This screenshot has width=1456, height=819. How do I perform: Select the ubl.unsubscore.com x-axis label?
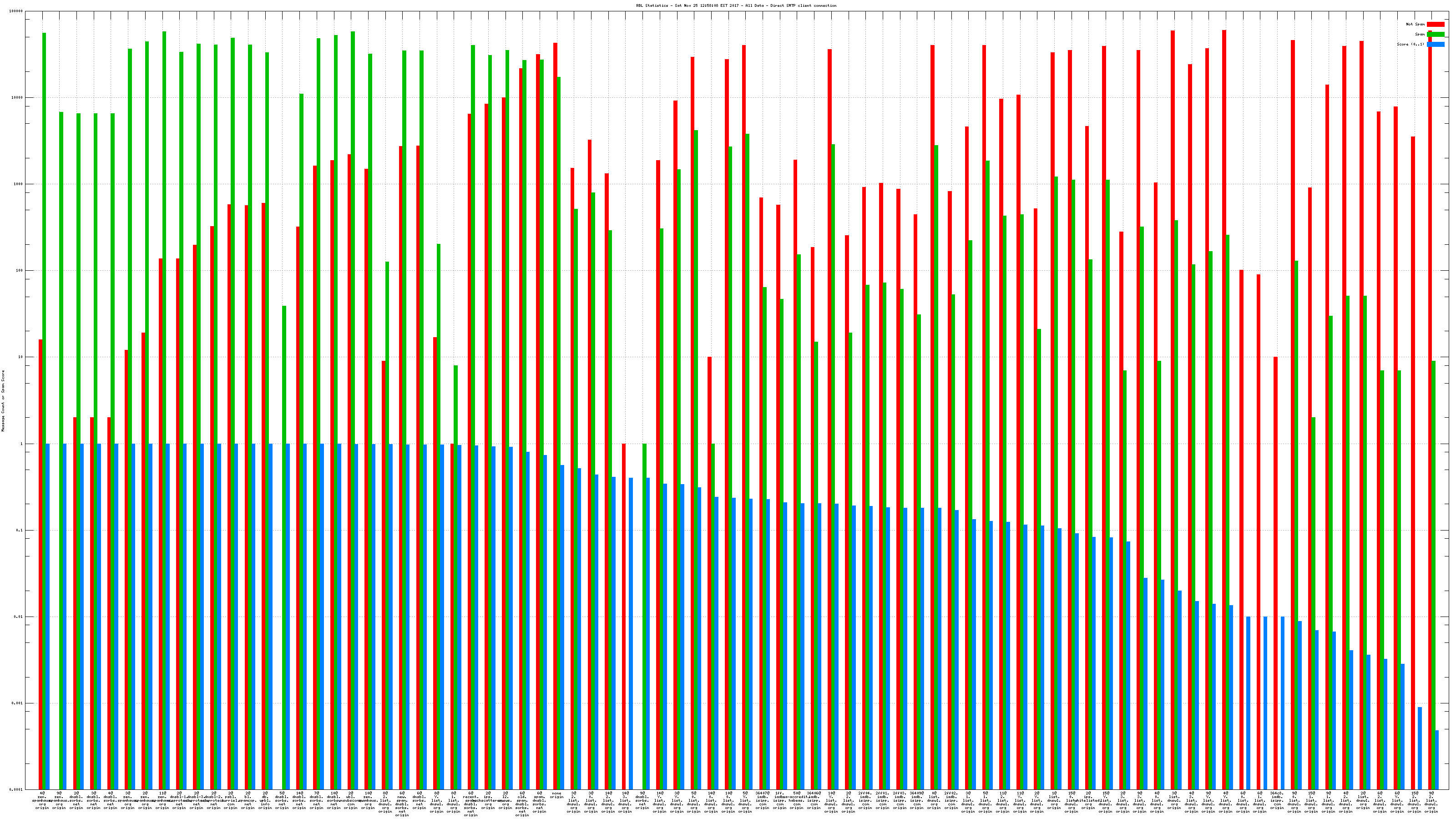(x=351, y=800)
